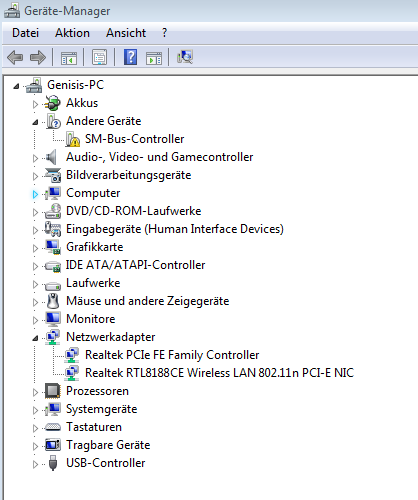418x500 pixels.
Task: Expand the Tastaturen category arrow
Action: point(35,428)
